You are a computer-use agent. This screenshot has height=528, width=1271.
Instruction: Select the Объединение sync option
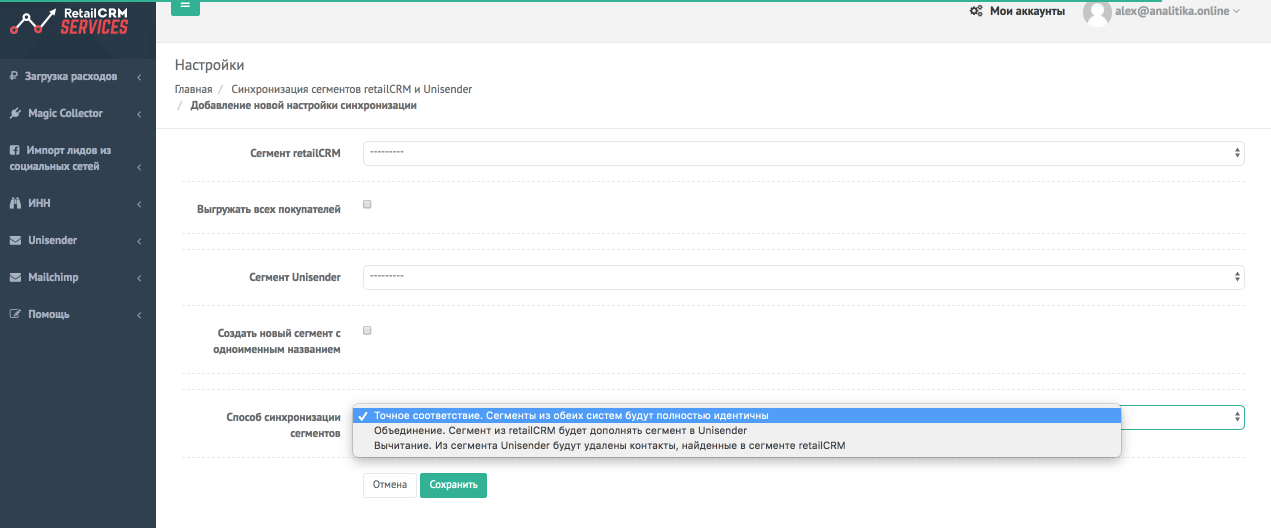point(737,430)
